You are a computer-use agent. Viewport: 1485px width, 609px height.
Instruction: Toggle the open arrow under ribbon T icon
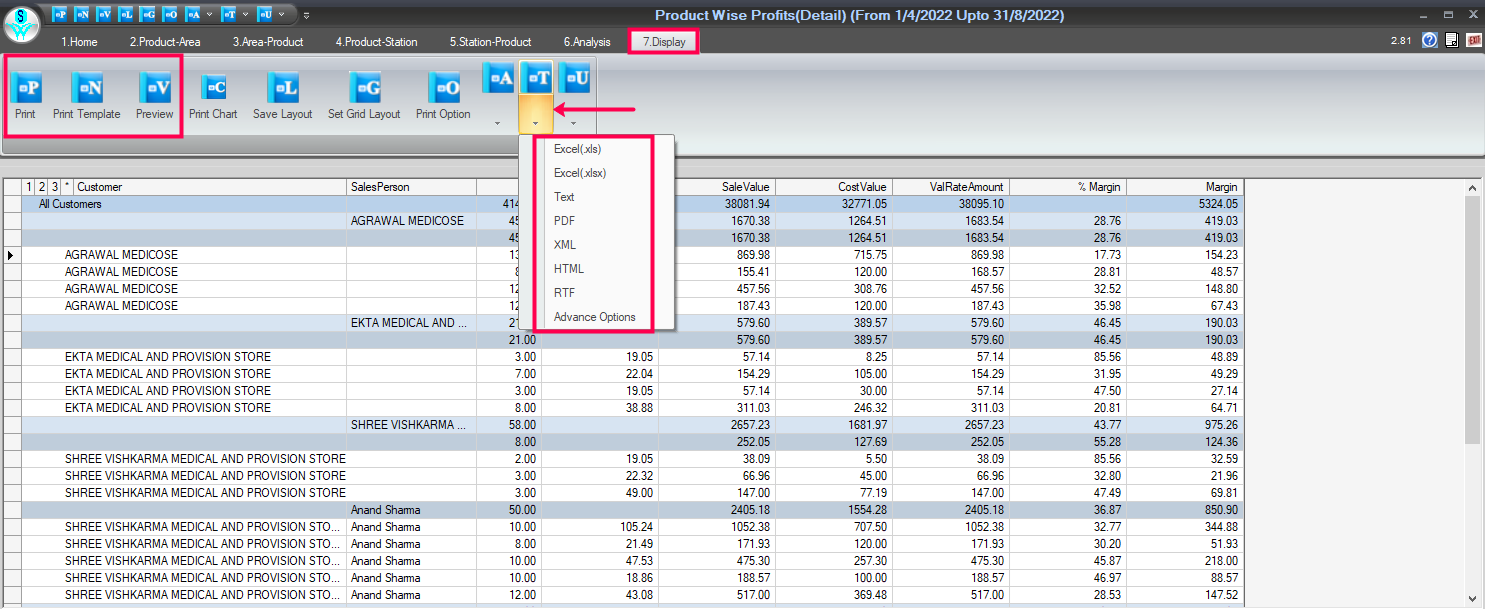coord(536,123)
